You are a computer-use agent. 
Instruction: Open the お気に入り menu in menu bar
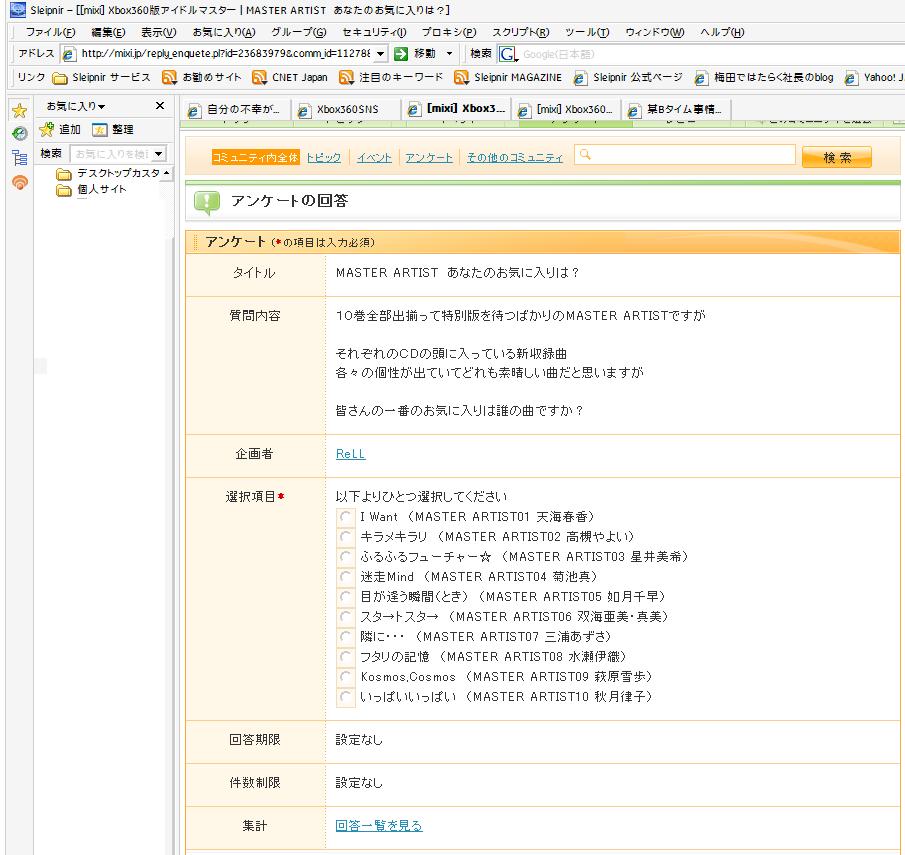click(x=224, y=32)
